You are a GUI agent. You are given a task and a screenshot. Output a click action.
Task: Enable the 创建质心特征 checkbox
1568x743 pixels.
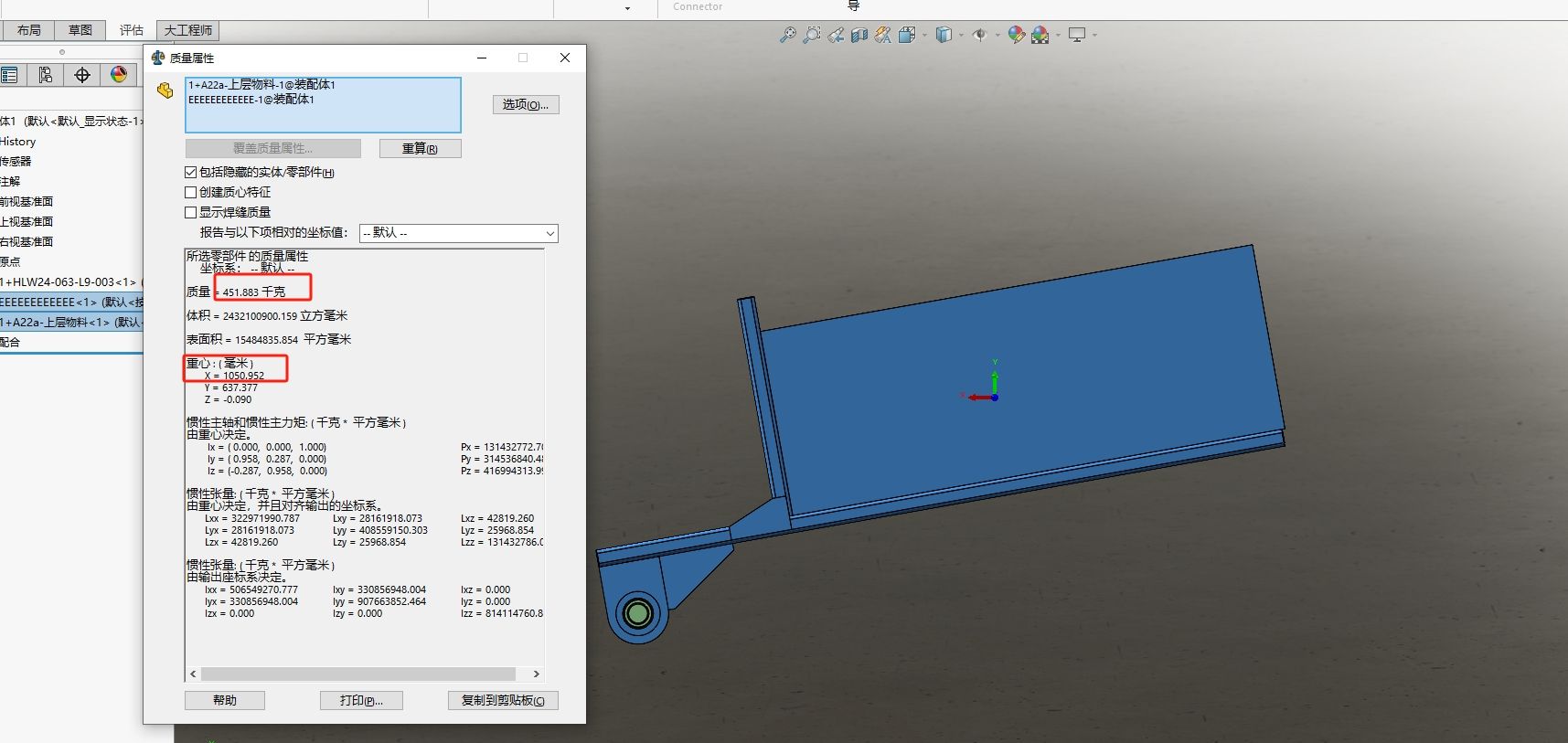pos(191,192)
